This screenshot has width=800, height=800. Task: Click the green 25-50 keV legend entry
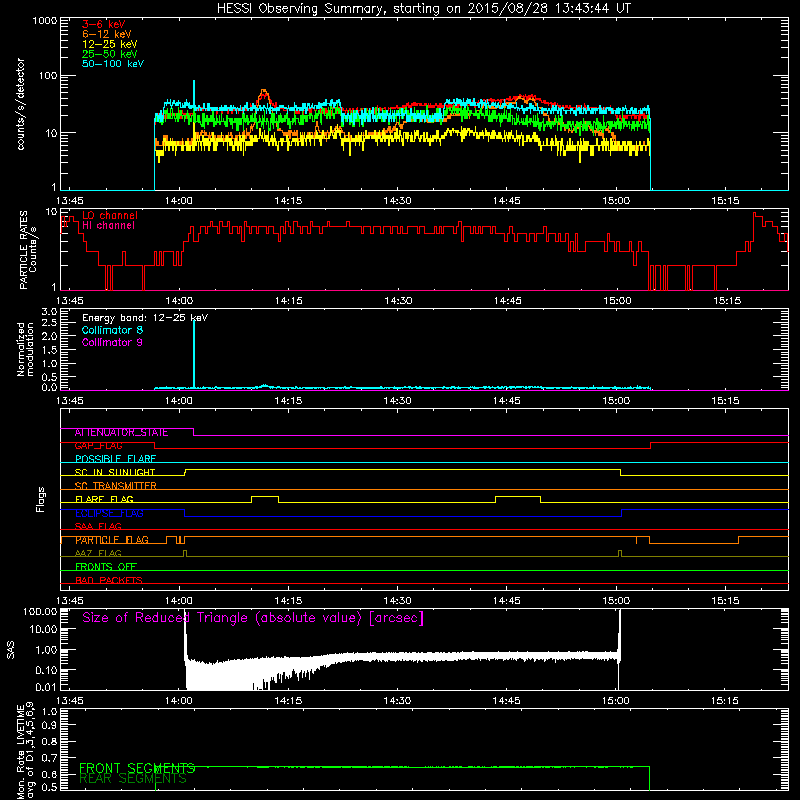coord(110,54)
